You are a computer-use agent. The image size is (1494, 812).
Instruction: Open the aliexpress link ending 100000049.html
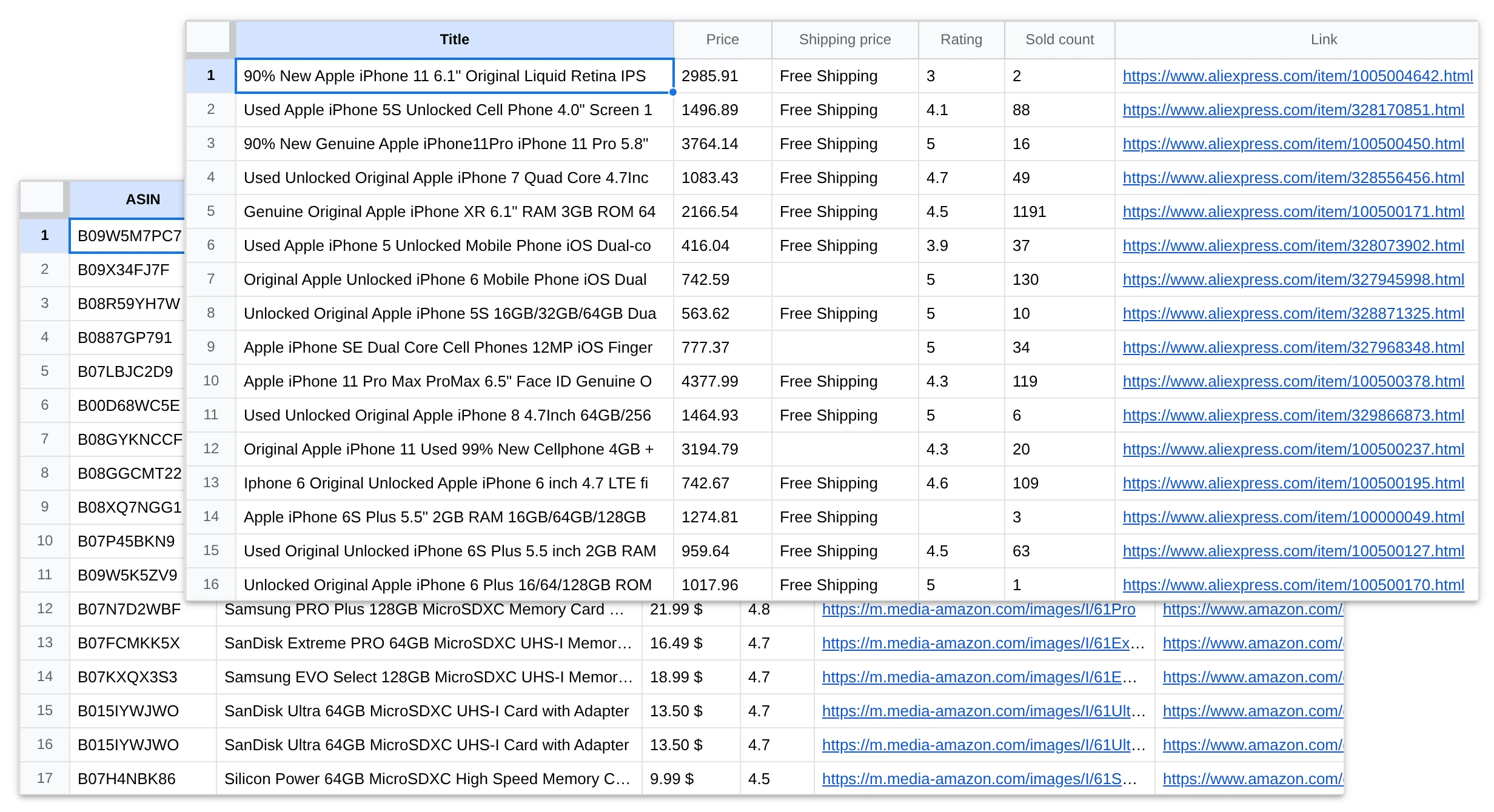[1293, 517]
